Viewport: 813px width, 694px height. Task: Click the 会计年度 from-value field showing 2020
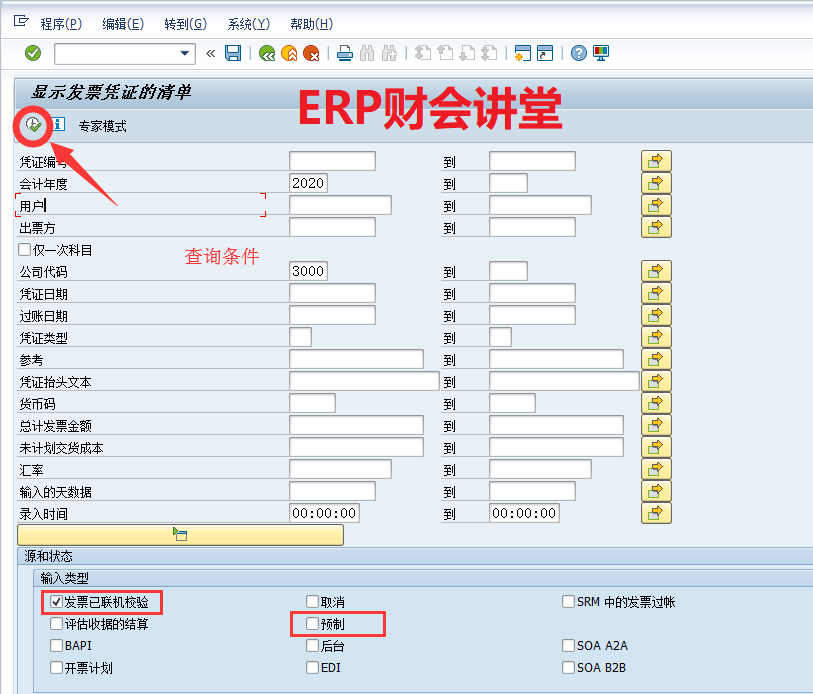308,183
